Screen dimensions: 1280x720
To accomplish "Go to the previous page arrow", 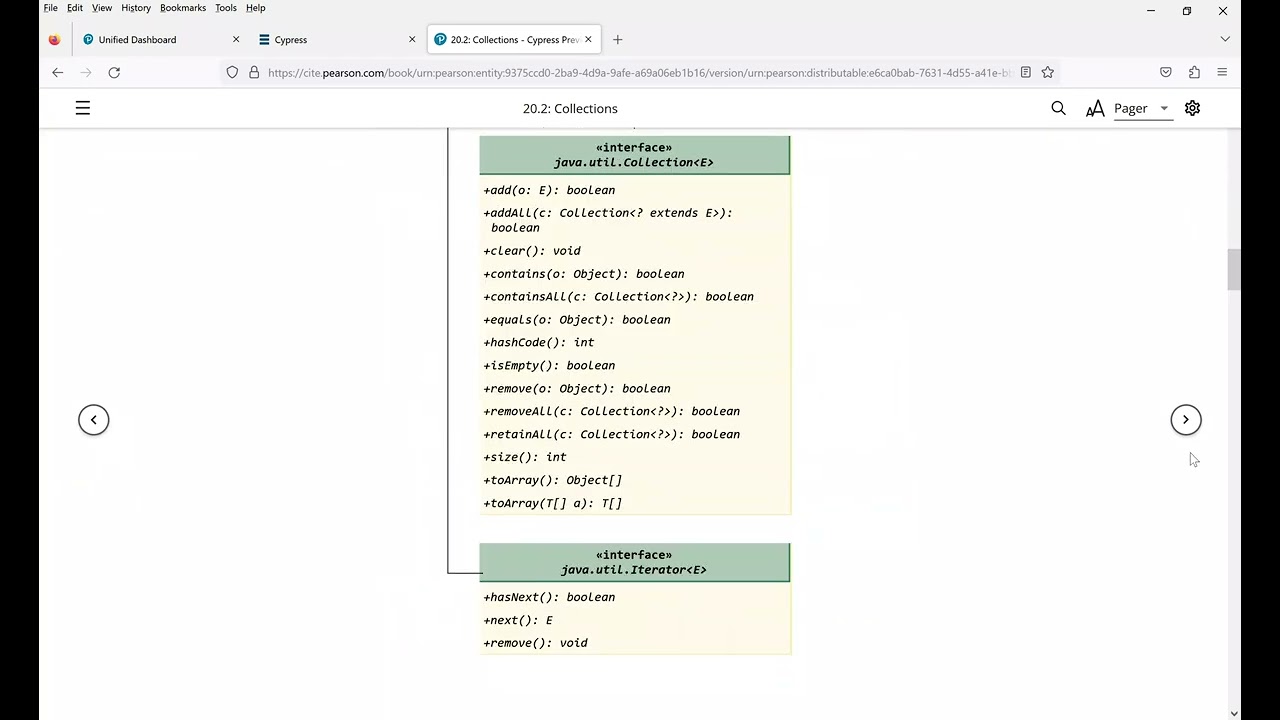I will click(94, 420).
